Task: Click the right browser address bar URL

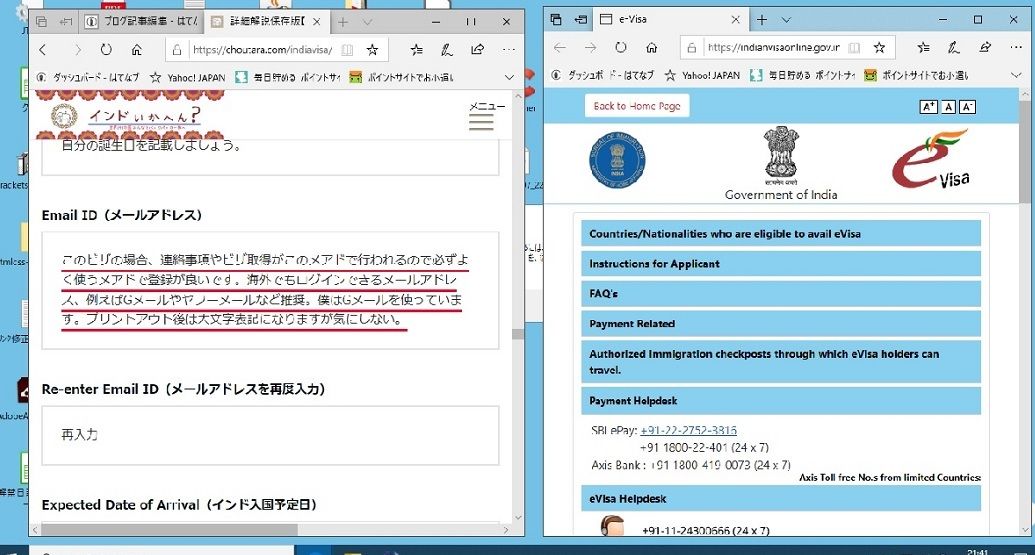Action: (774, 48)
